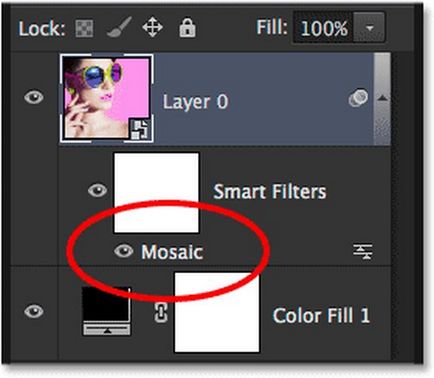This screenshot has height=378, width=434.
Task: Hide the Mosaic filter eye icon
Action: (x=123, y=251)
